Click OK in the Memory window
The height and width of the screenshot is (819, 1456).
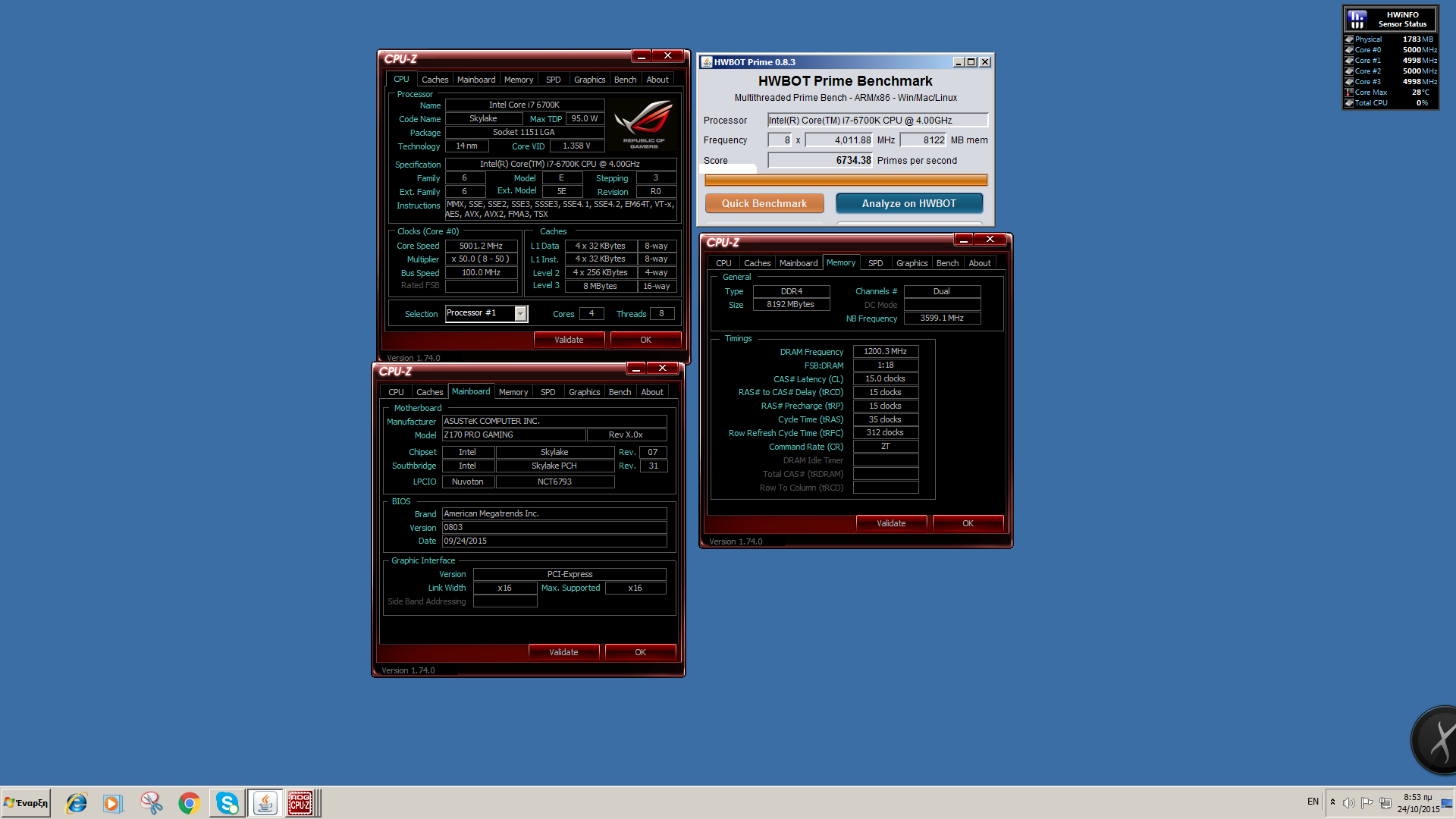click(968, 523)
